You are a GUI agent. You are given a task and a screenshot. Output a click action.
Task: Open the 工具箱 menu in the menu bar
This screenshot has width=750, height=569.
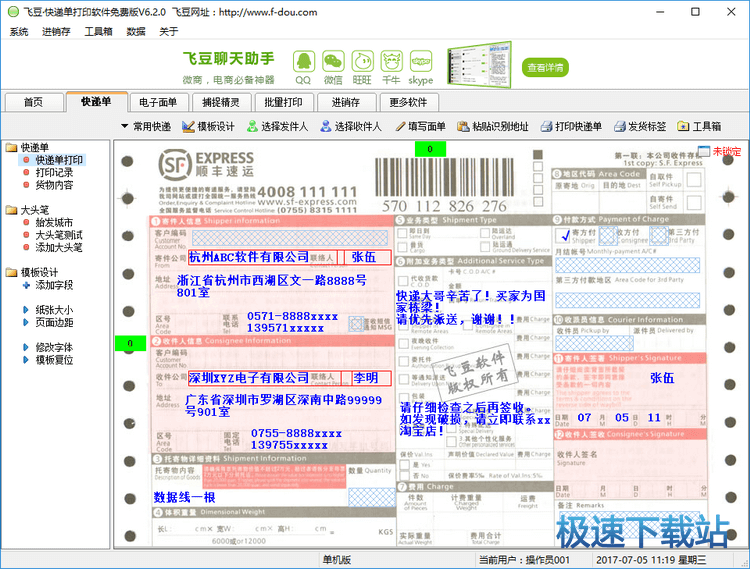click(x=99, y=32)
